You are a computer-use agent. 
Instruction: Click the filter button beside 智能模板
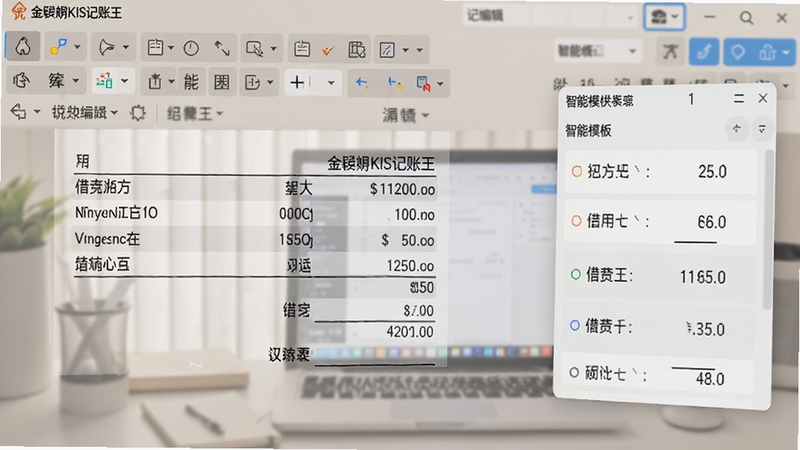click(762, 129)
